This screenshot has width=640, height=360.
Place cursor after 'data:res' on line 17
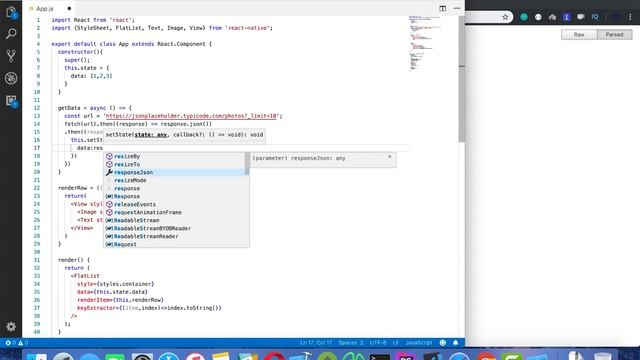(x=103, y=148)
